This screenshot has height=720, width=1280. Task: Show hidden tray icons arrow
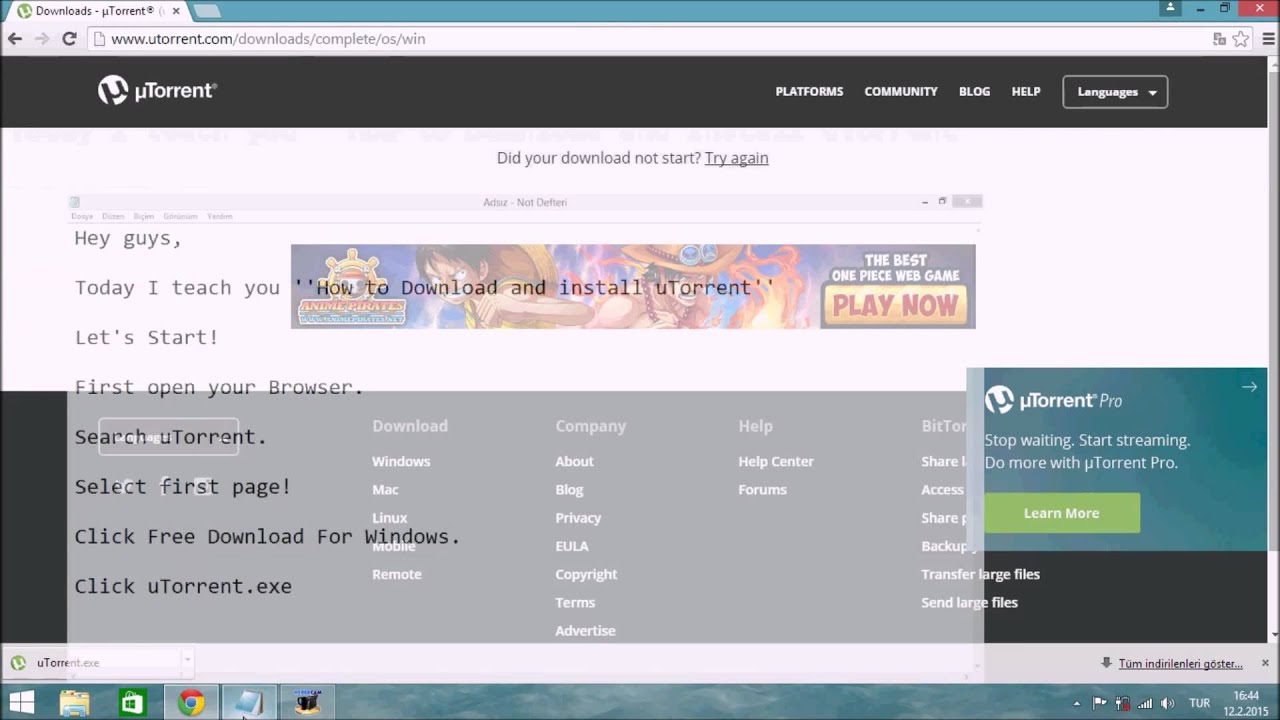coord(1076,704)
